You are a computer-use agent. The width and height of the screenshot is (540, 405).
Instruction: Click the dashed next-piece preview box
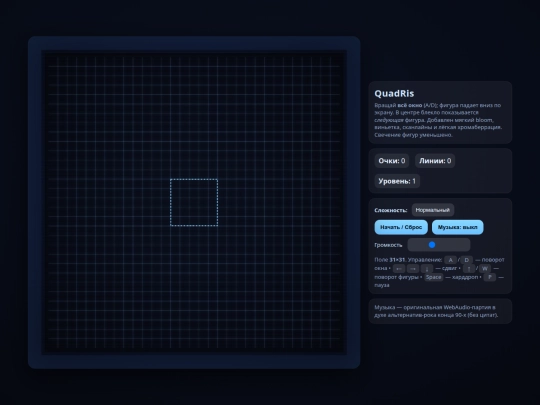[x=194, y=202]
